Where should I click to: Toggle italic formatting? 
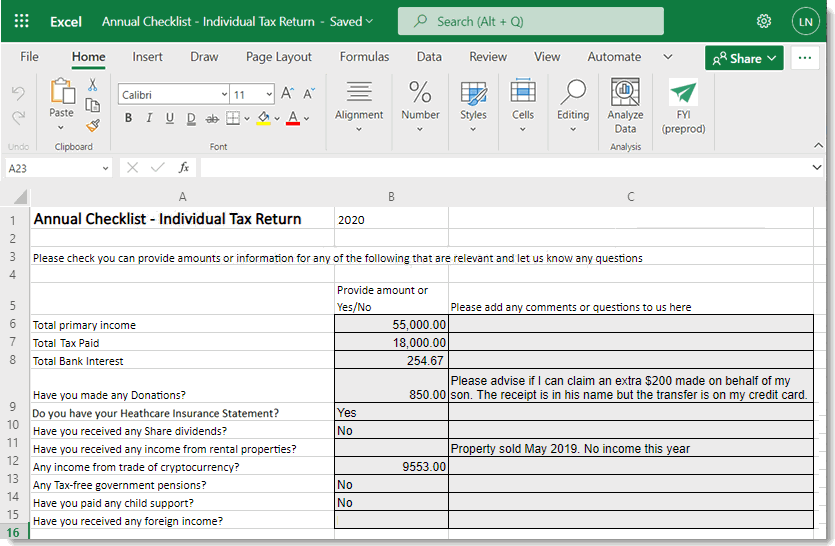(x=149, y=118)
